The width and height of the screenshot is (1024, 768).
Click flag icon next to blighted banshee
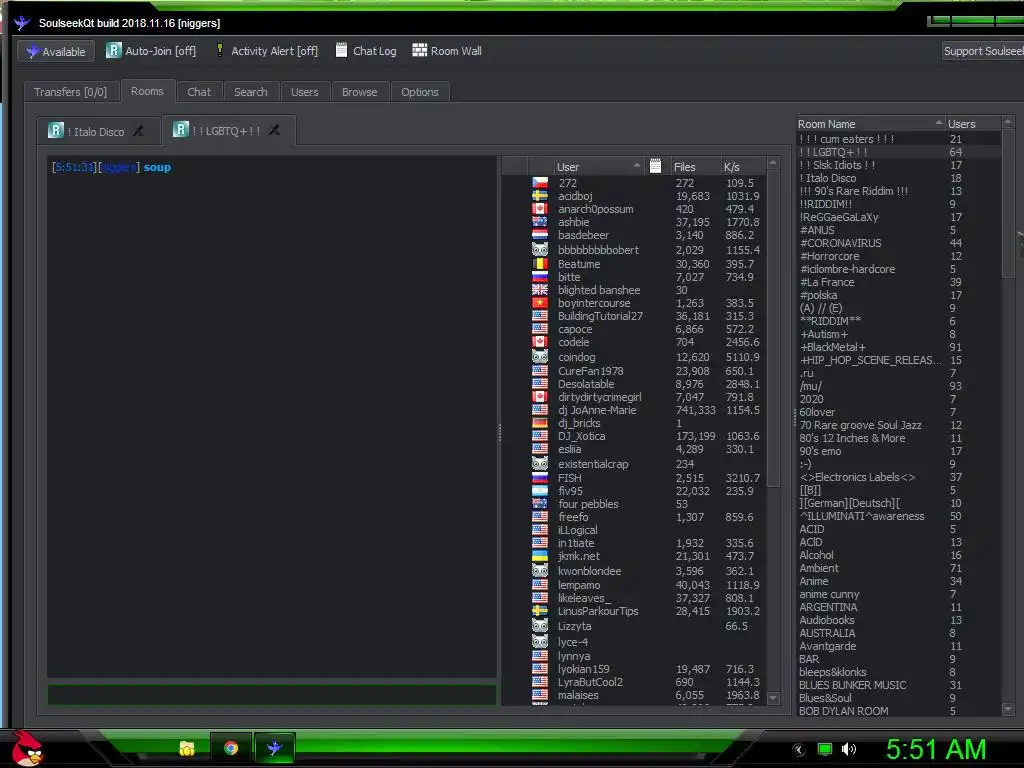point(540,290)
